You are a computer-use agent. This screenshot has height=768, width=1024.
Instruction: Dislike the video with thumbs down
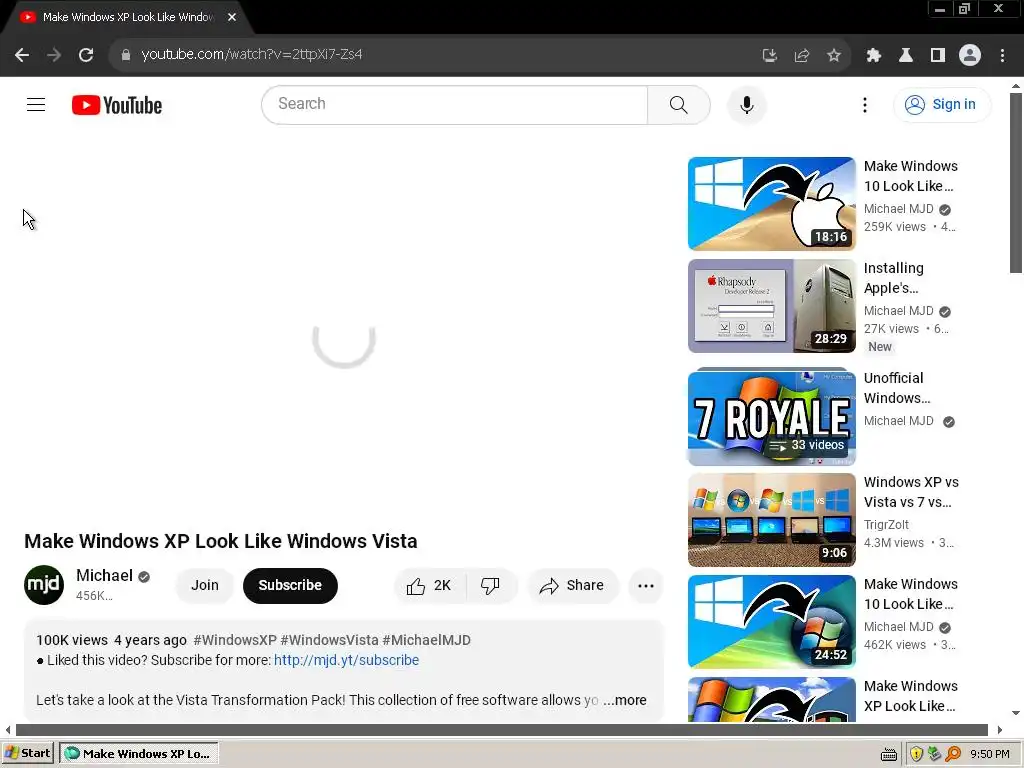[490, 585]
